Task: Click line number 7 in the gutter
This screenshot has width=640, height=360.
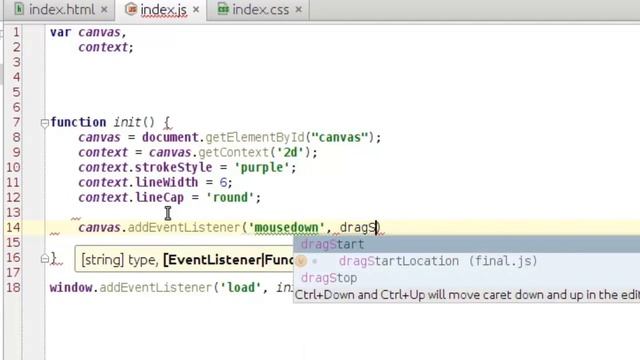Action: [16, 122]
